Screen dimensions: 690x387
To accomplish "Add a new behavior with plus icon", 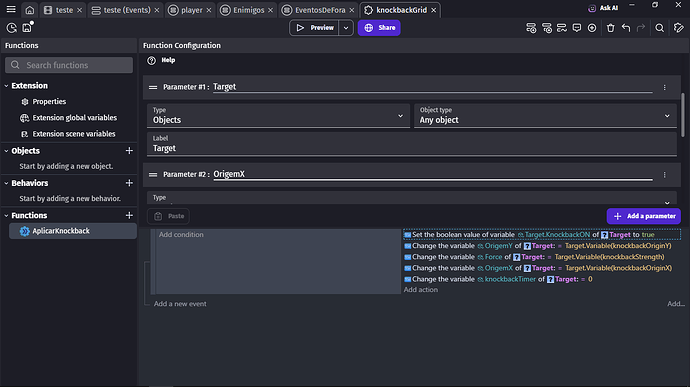I will click(129, 183).
